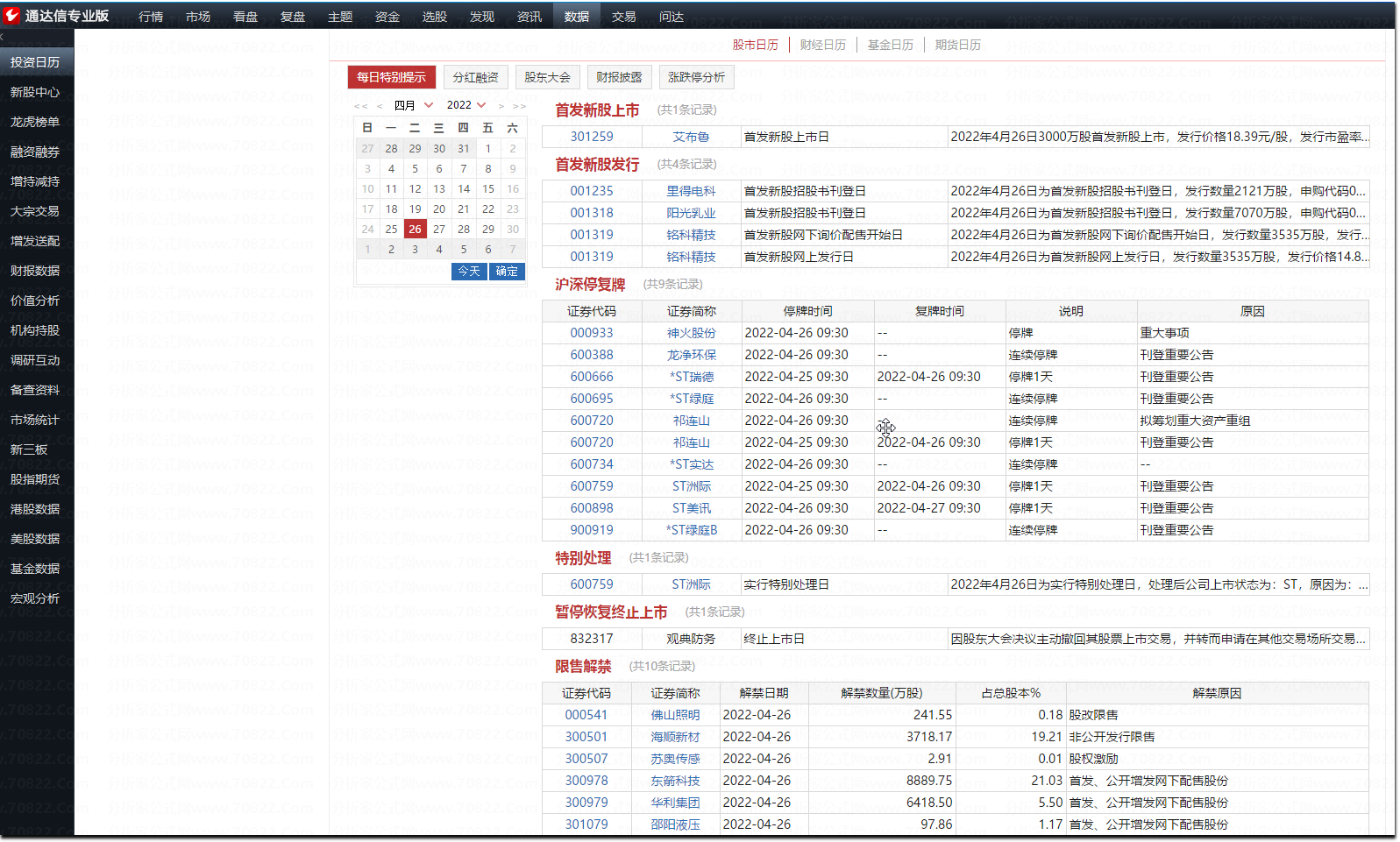Select the 数据 menu
Viewport: 1400px width, 842px height.
click(x=577, y=17)
